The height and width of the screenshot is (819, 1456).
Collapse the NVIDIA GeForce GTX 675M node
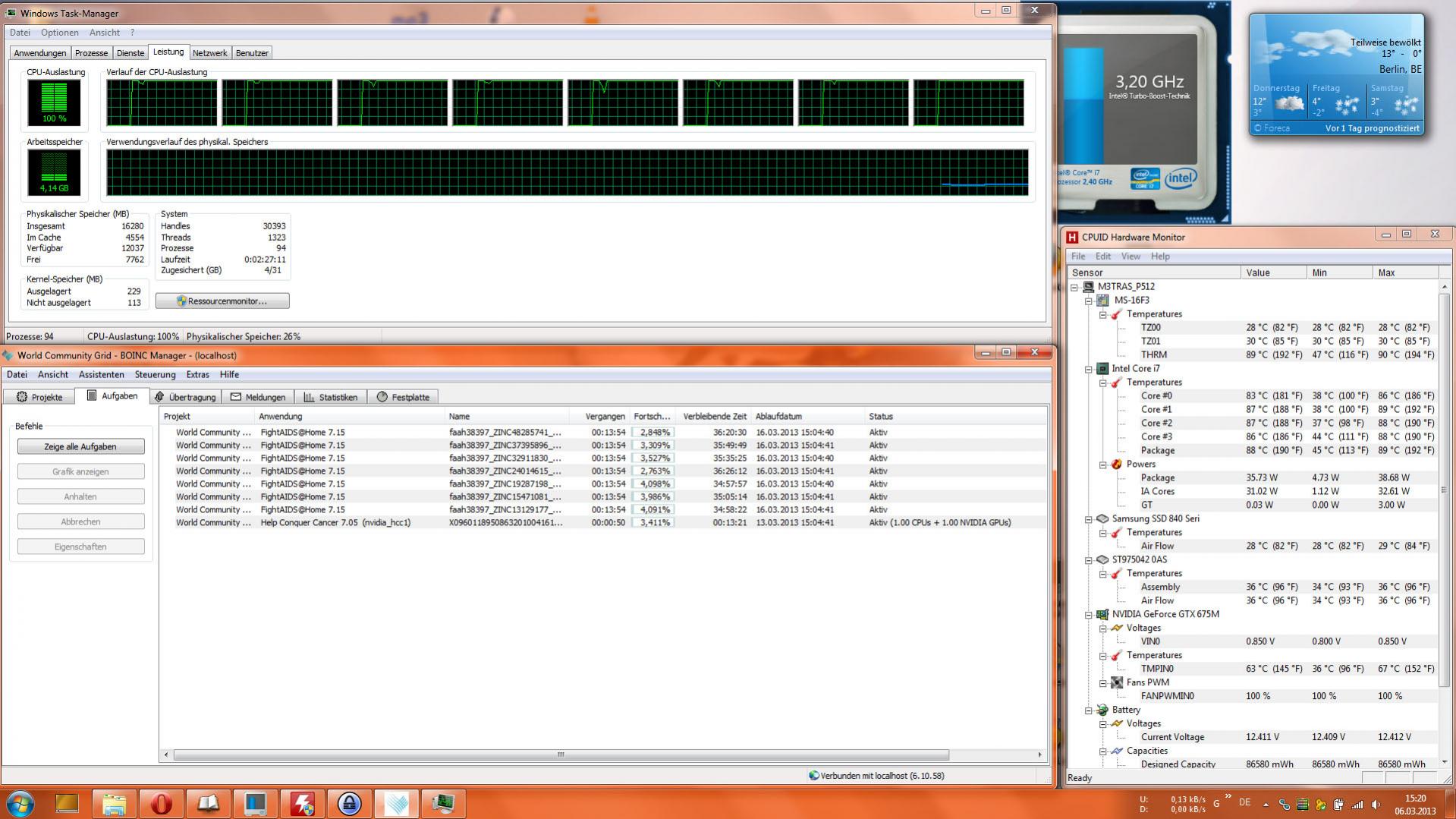click(x=1089, y=615)
